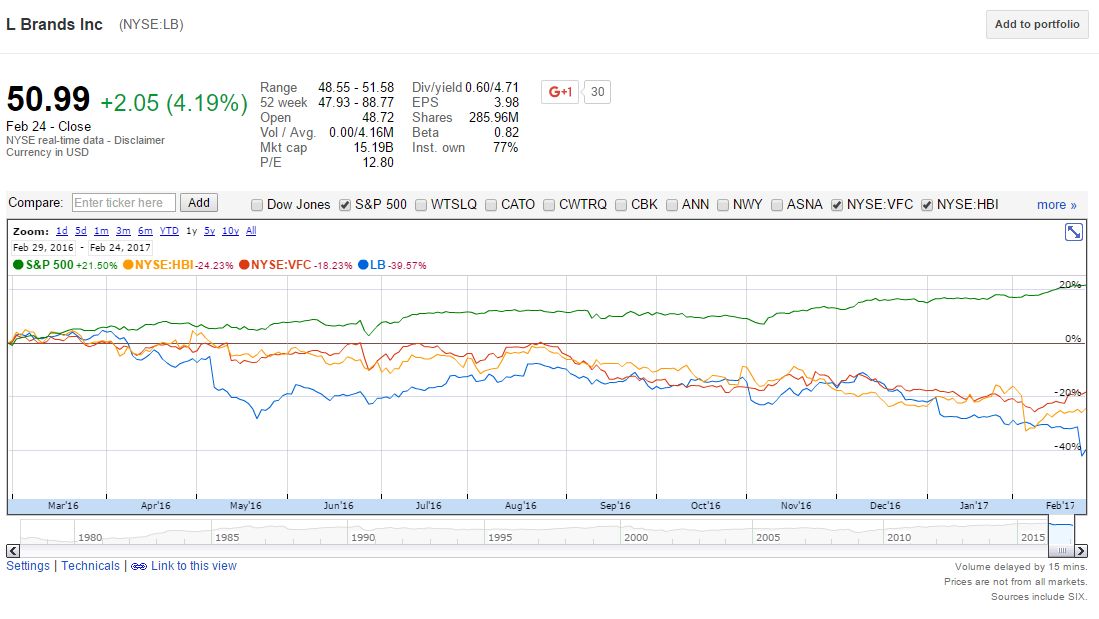Click the Add compare button
The image size is (1099, 619).
coord(199,203)
